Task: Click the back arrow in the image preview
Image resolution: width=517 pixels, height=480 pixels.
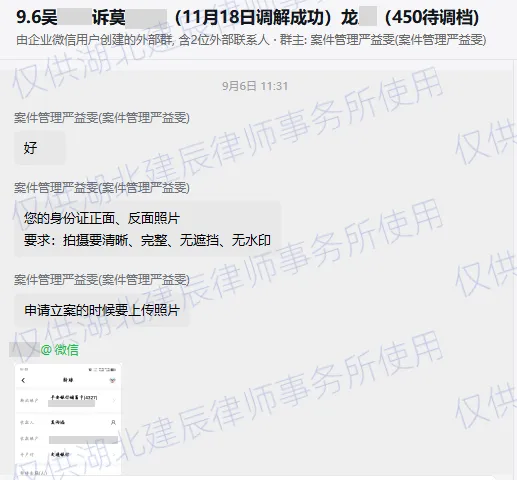Action: [23, 380]
